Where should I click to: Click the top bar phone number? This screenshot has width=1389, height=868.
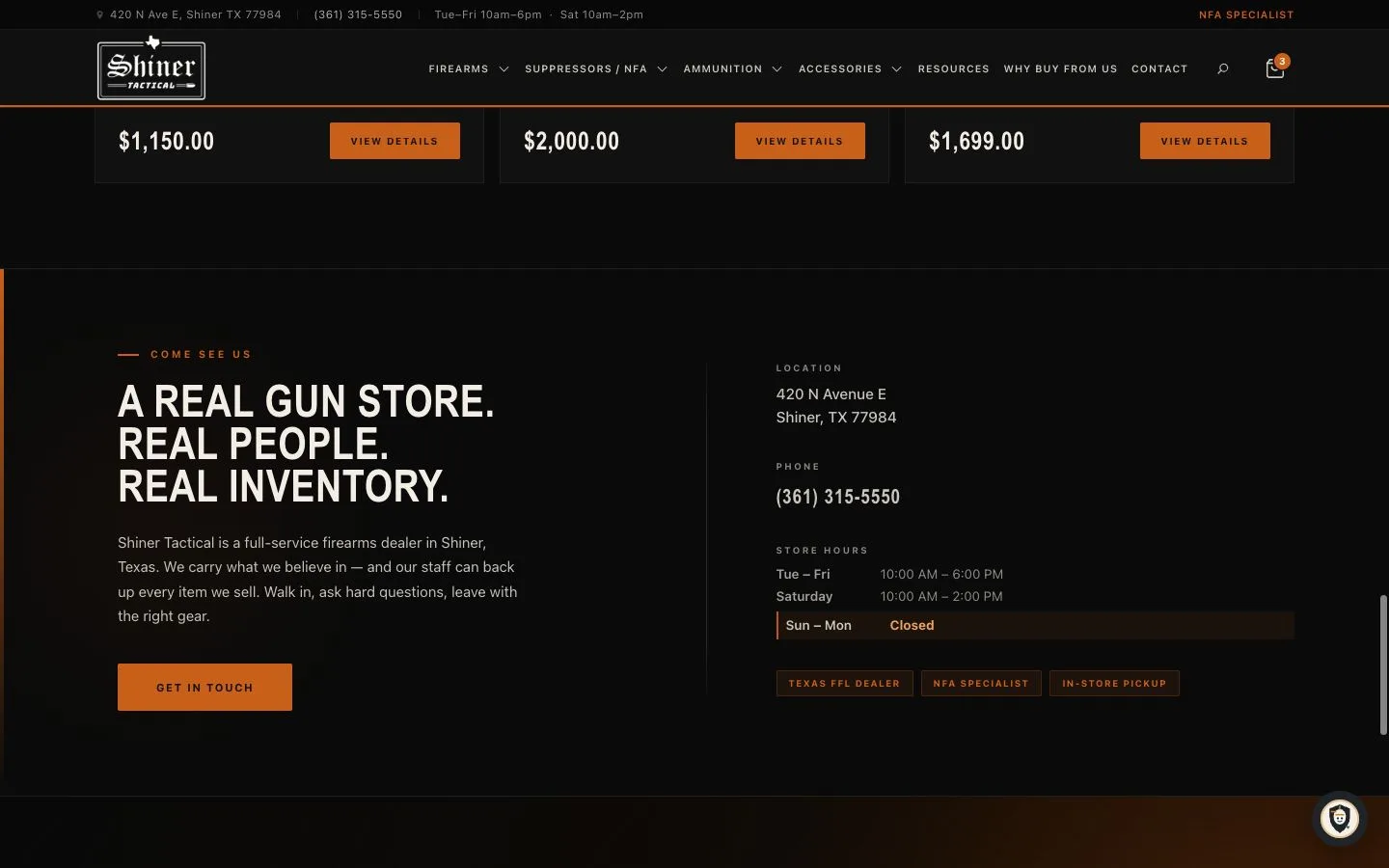pos(358,14)
